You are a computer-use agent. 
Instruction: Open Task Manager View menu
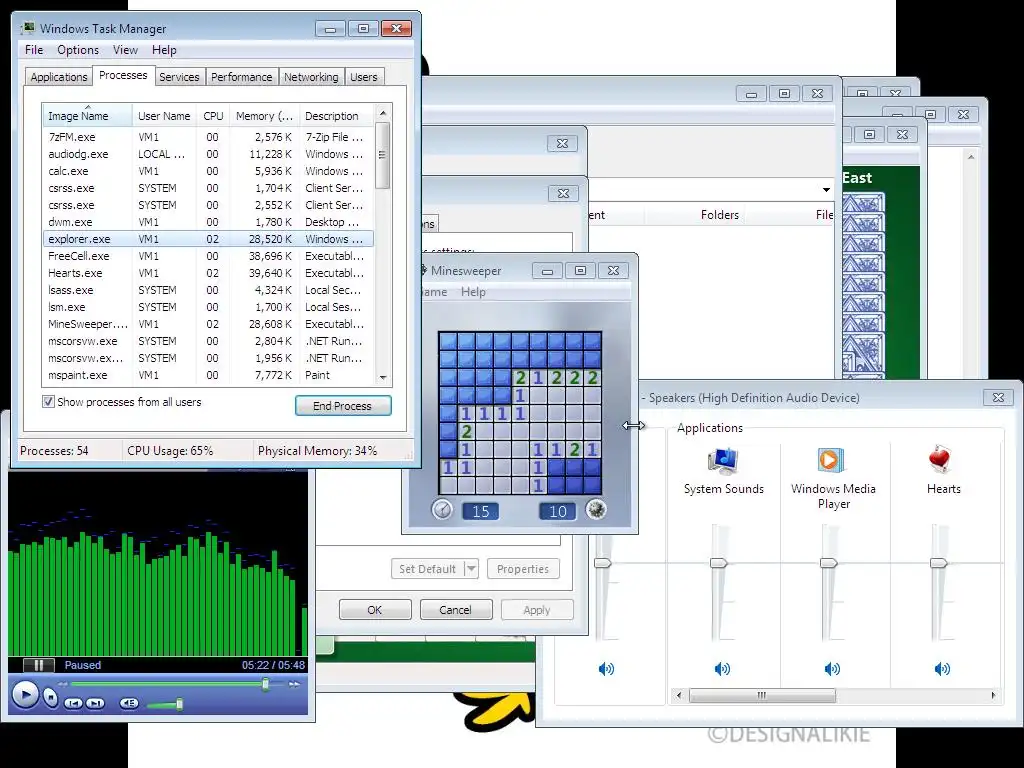pos(125,50)
